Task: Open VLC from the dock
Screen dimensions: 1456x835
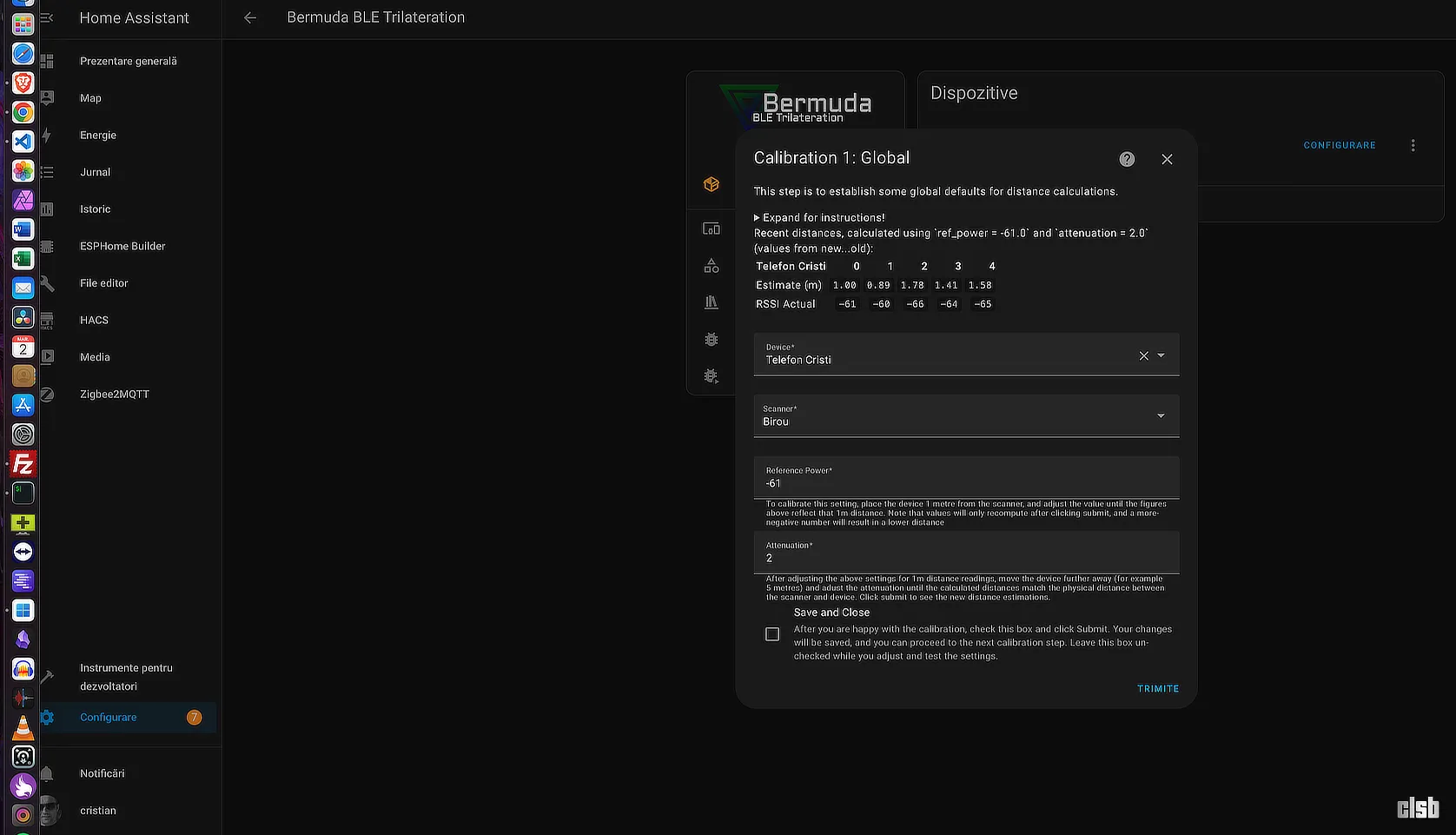Action: [x=23, y=727]
